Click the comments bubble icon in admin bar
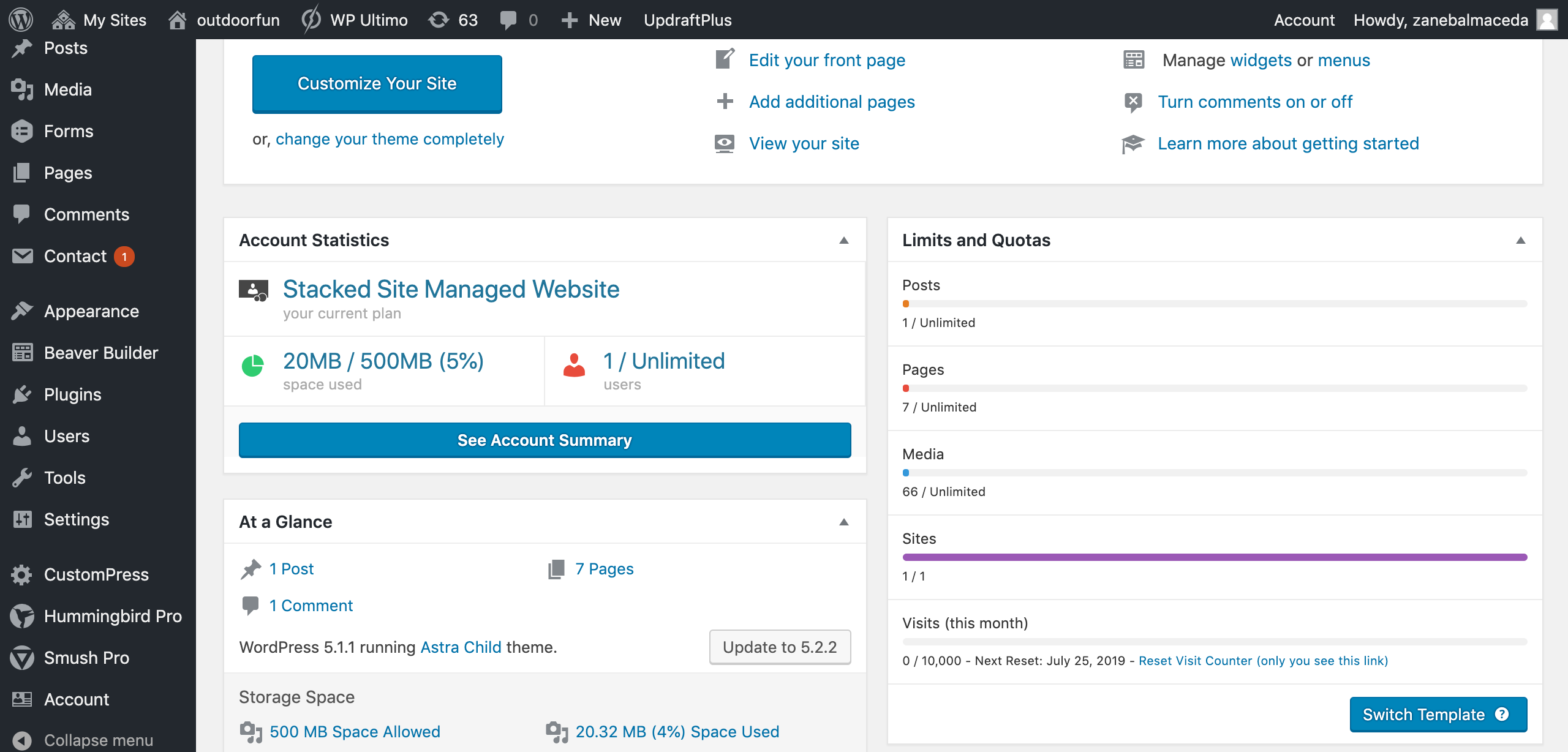Viewport: 1568px width, 752px height. [508, 20]
